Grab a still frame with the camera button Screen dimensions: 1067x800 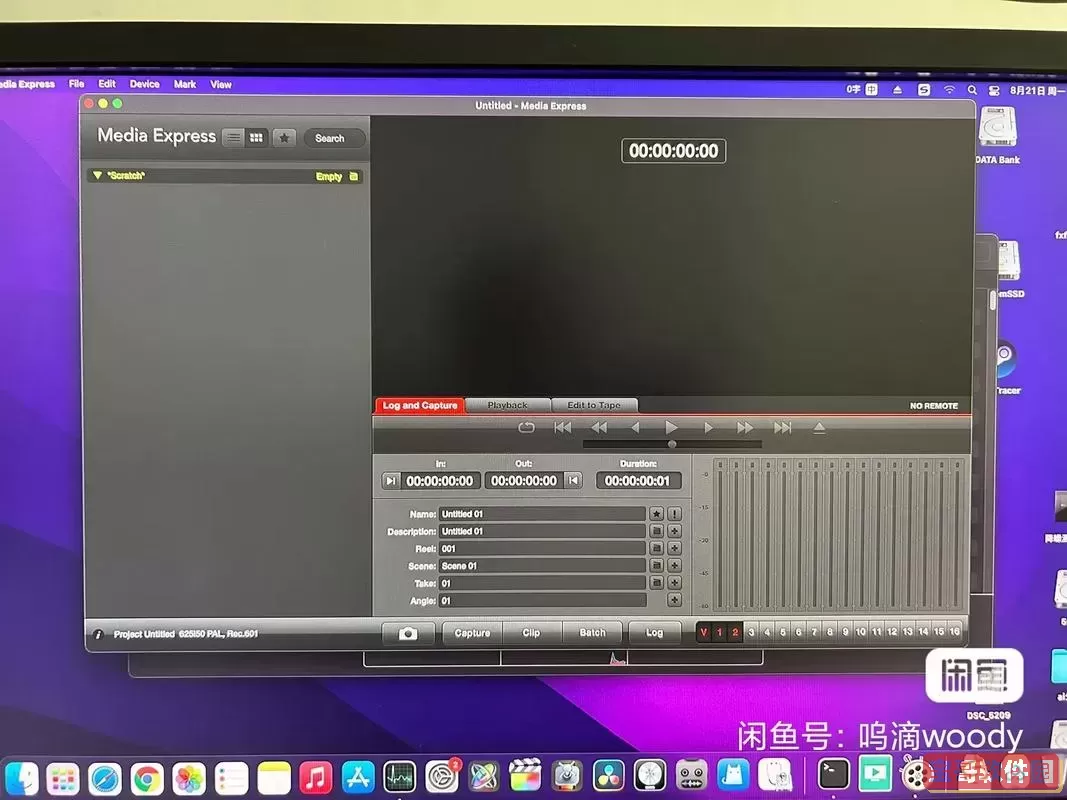pyautogui.click(x=408, y=633)
